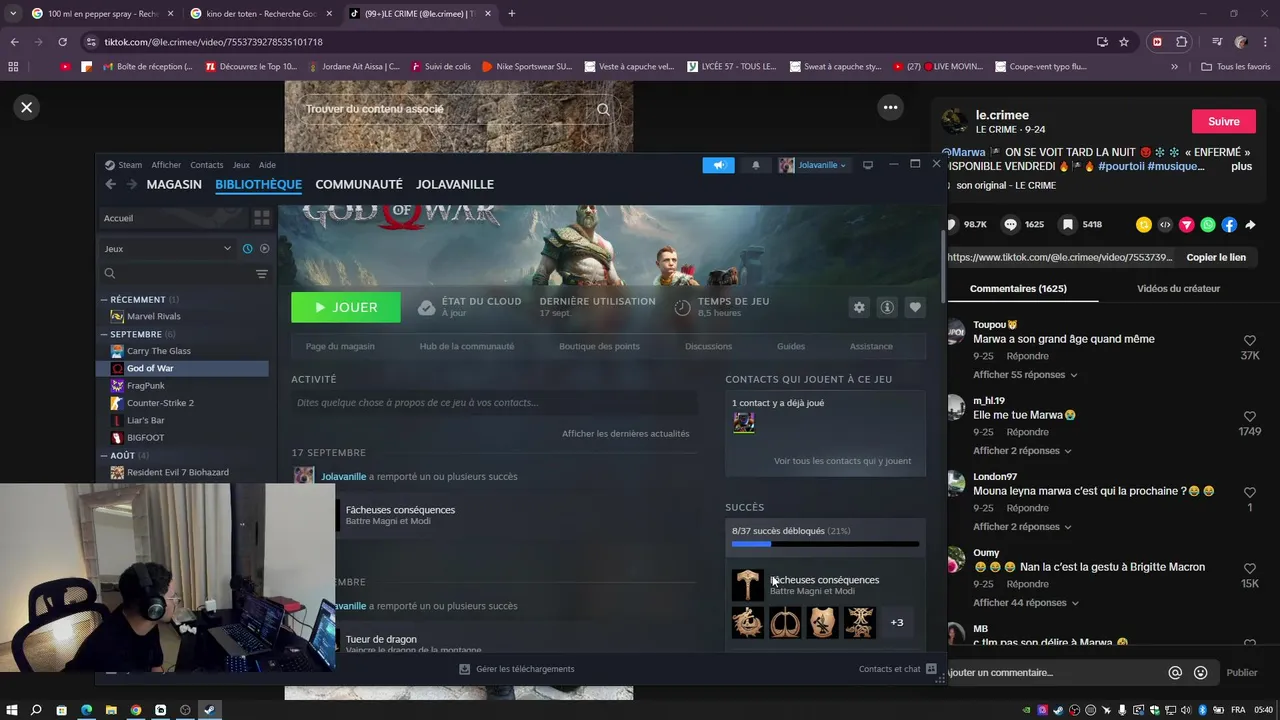
Task: Select Counter-Strike 2 in the library
Action: point(160,403)
